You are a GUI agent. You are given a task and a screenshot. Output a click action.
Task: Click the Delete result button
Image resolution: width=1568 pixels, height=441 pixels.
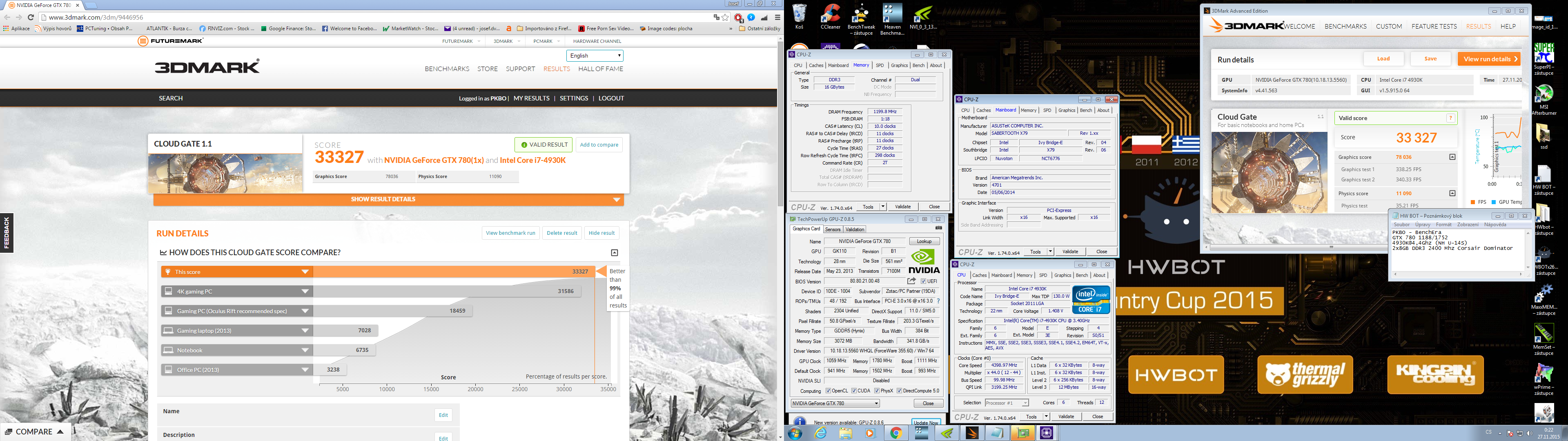click(x=562, y=233)
